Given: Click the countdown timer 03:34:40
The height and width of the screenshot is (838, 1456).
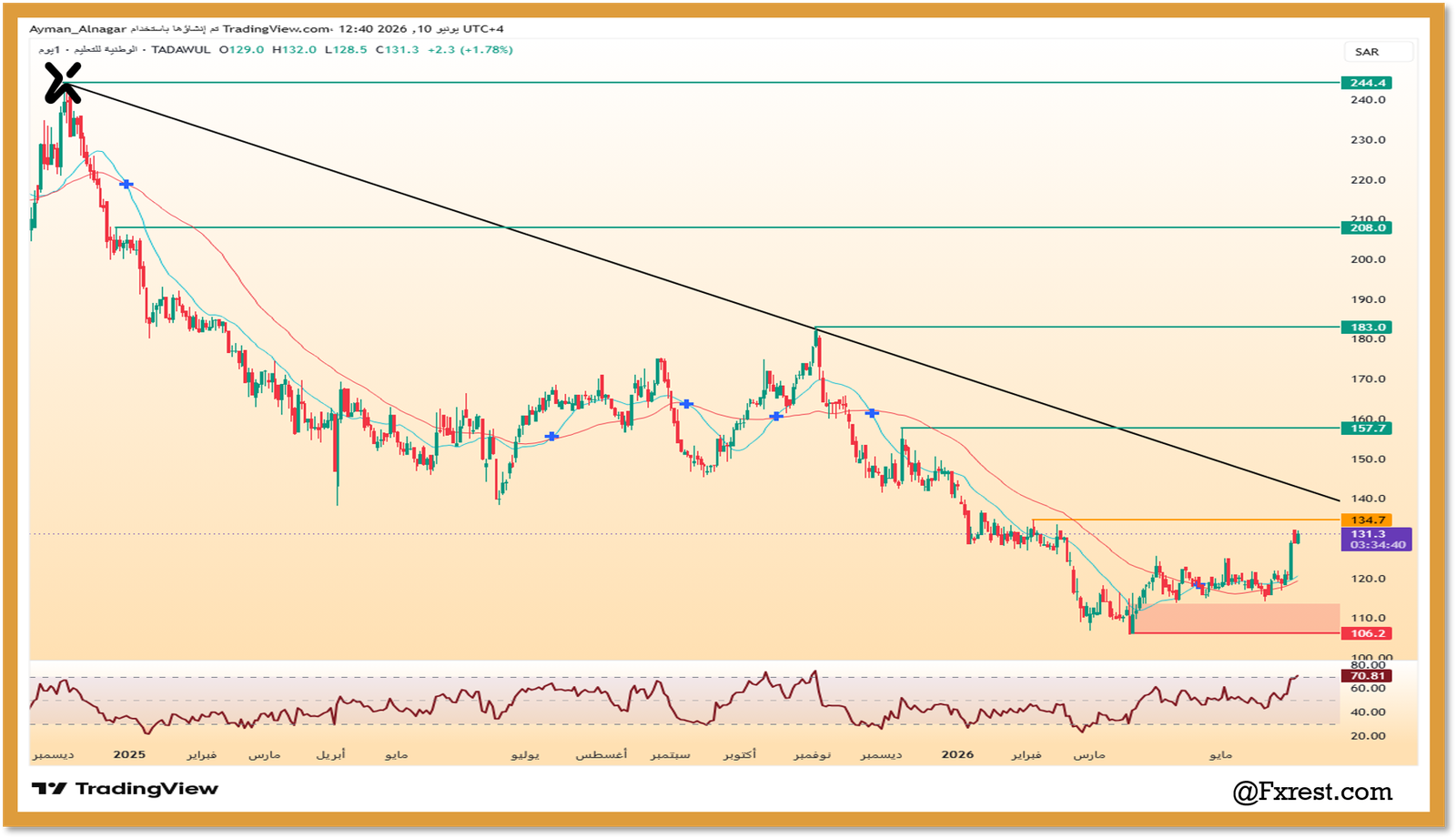Looking at the screenshot, I should click(1378, 545).
